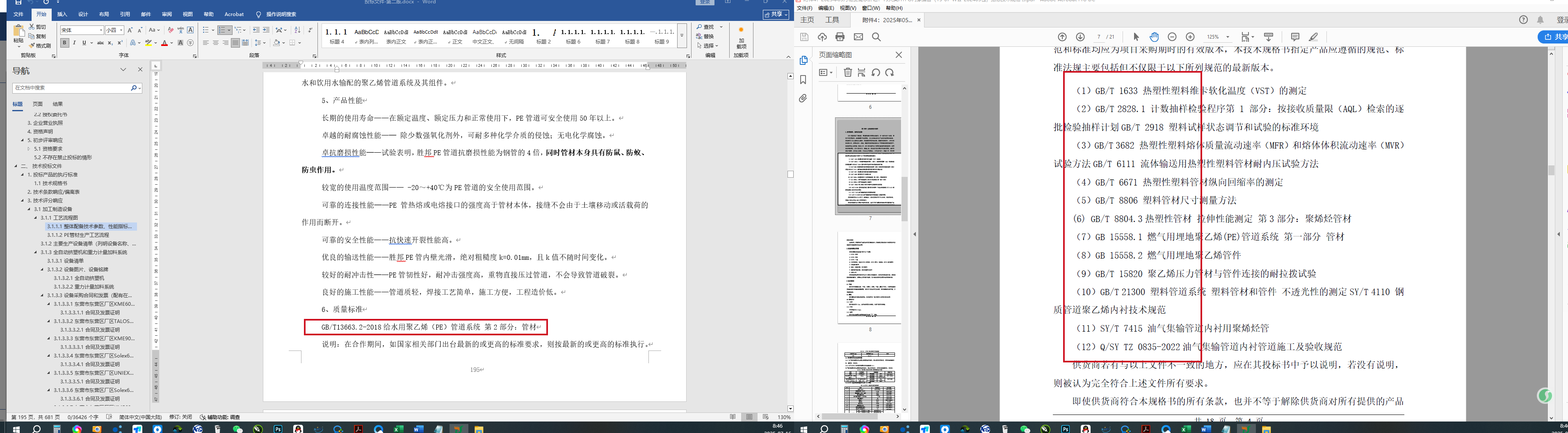Click the Cut (剪切) scissors button
Image resolution: width=1568 pixels, height=433 pixels.
click(x=38, y=27)
